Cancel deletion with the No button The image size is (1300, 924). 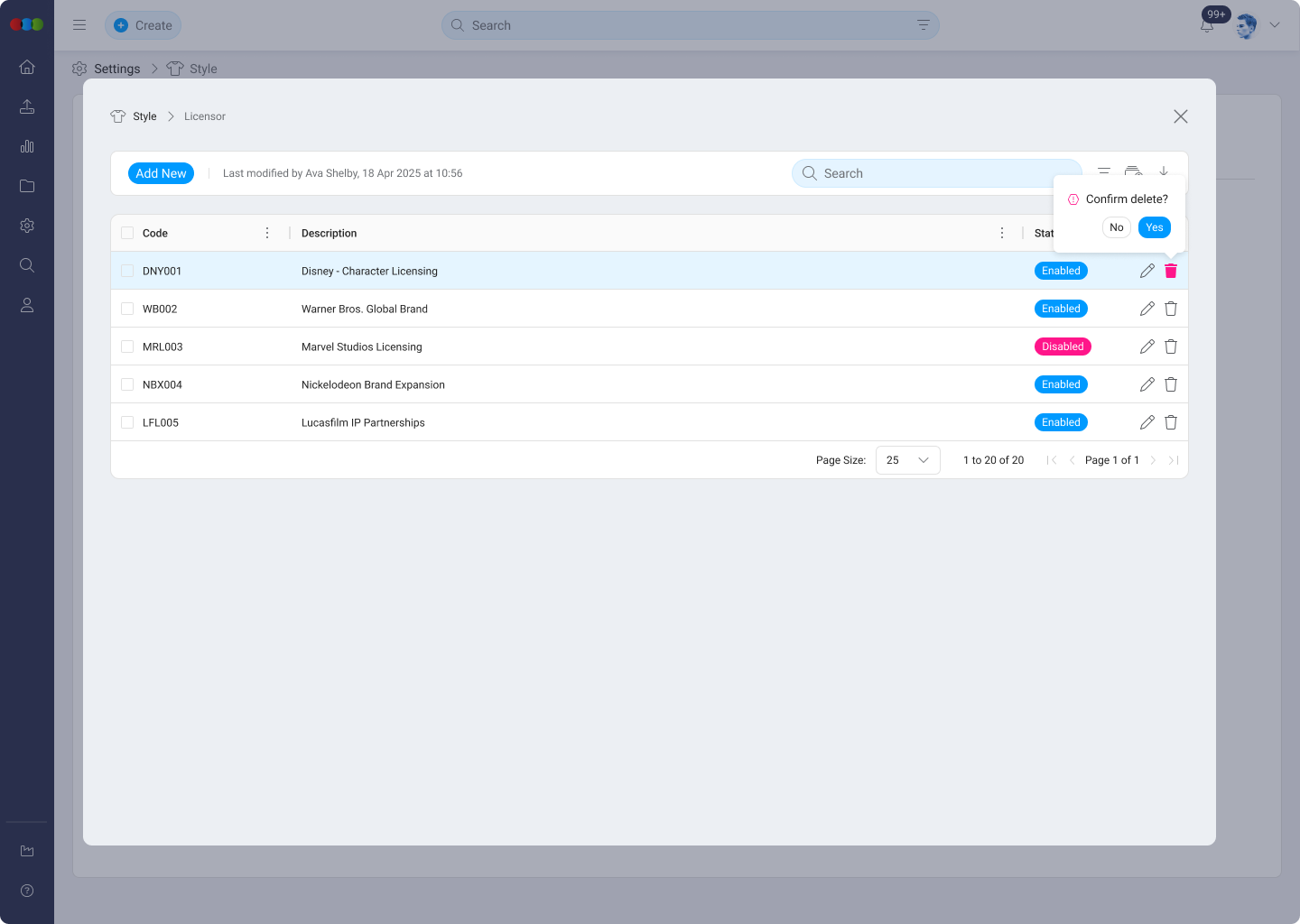tap(1116, 227)
